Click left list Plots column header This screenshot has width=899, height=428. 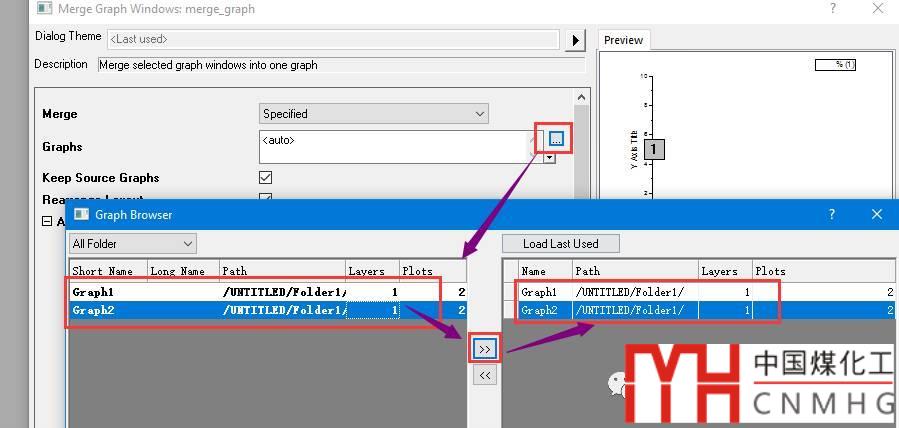(433, 271)
